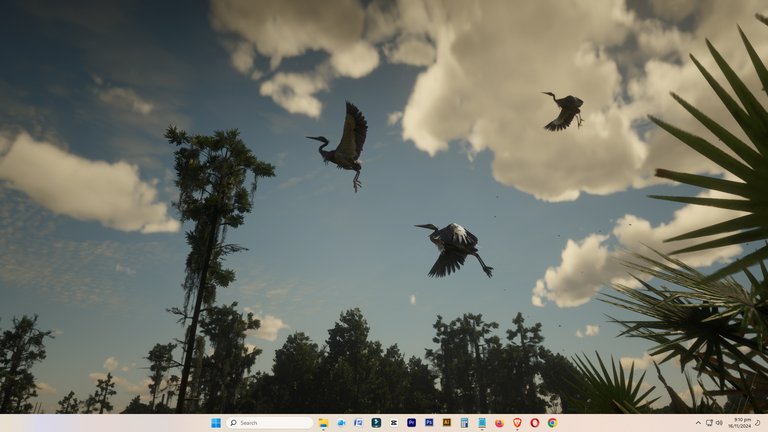
Task: Launch Adobe Illustrator from the taskbar
Action: point(447,423)
